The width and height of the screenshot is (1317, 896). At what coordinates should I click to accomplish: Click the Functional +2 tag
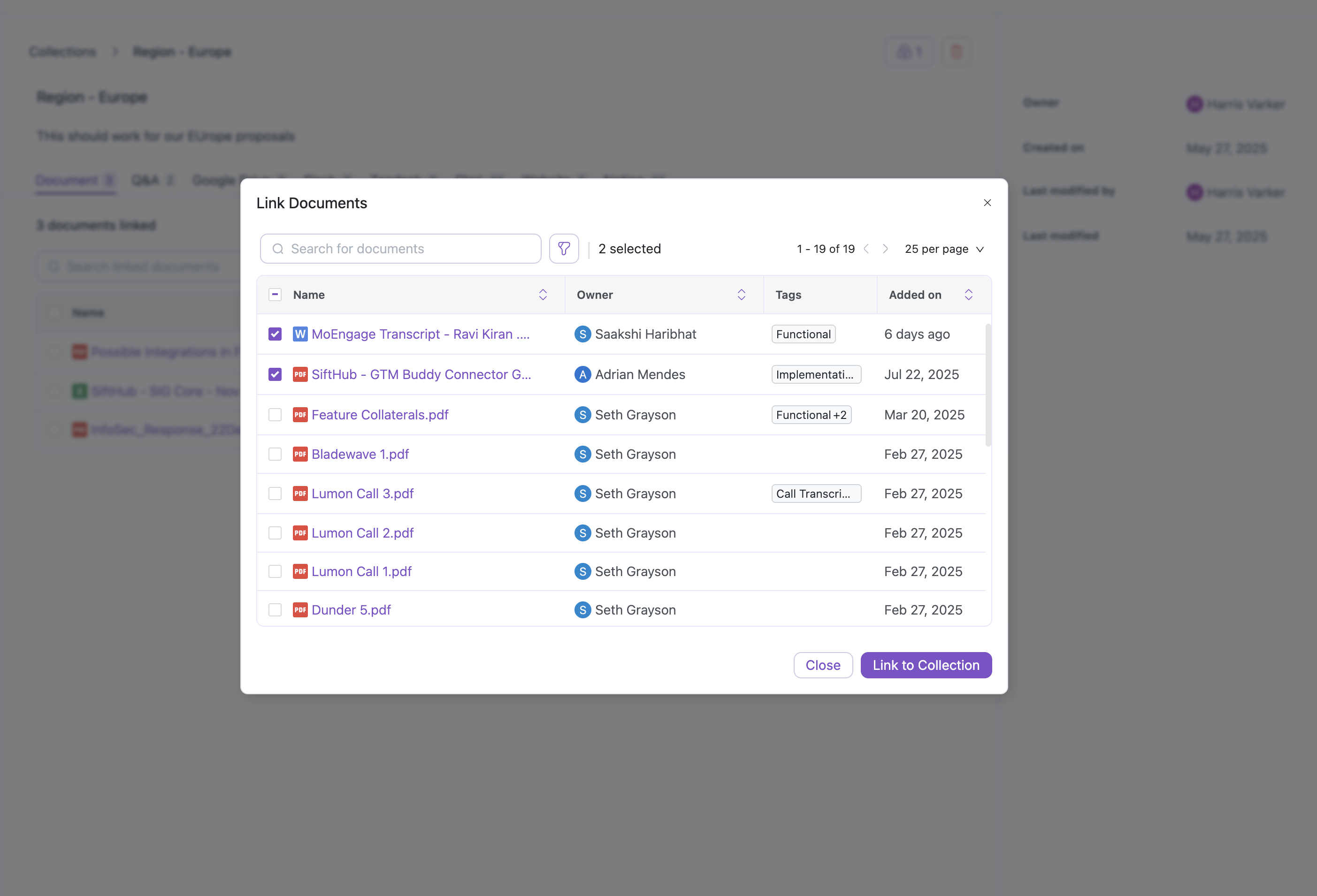[x=811, y=415]
